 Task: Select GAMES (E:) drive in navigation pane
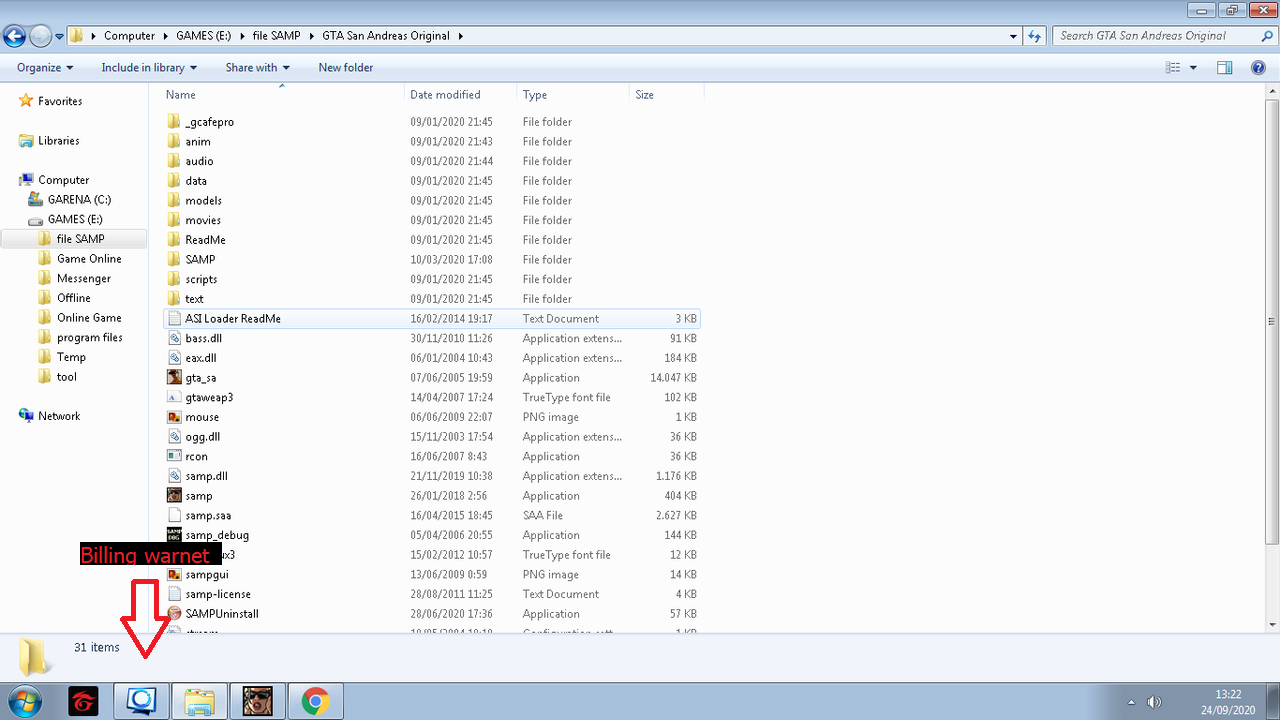tap(75, 219)
